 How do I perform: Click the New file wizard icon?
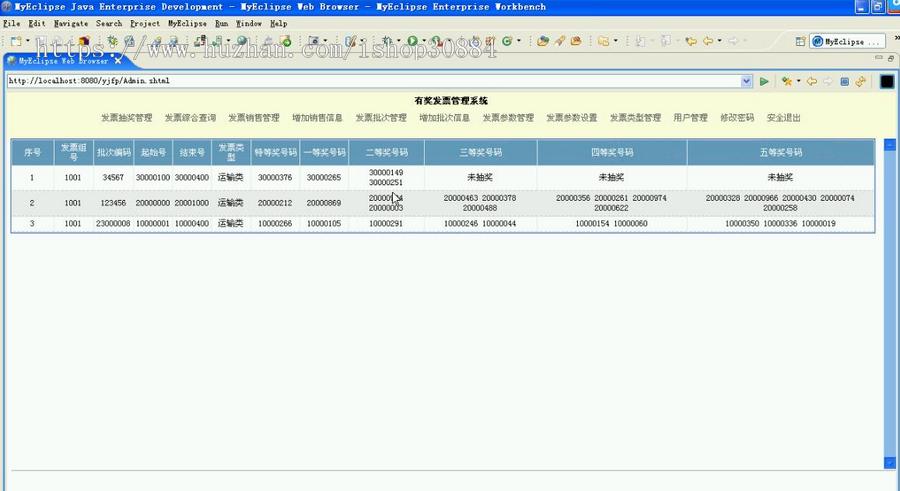(16, 41)
